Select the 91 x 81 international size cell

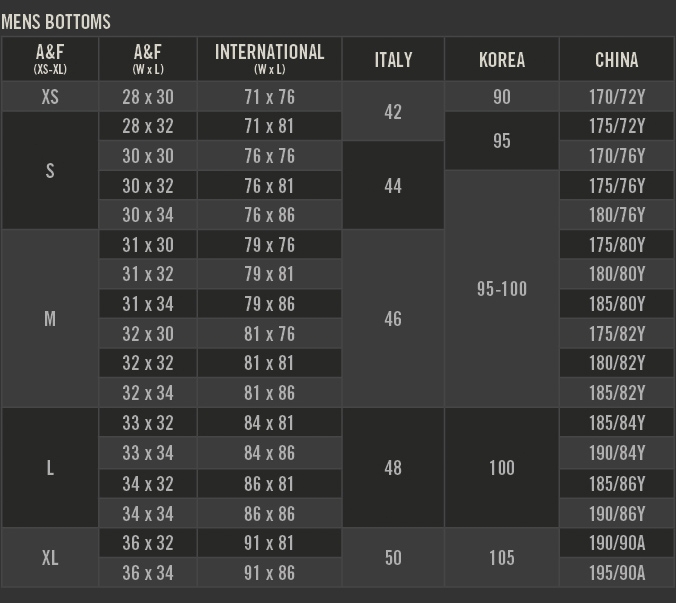click(x=269, y=543)
